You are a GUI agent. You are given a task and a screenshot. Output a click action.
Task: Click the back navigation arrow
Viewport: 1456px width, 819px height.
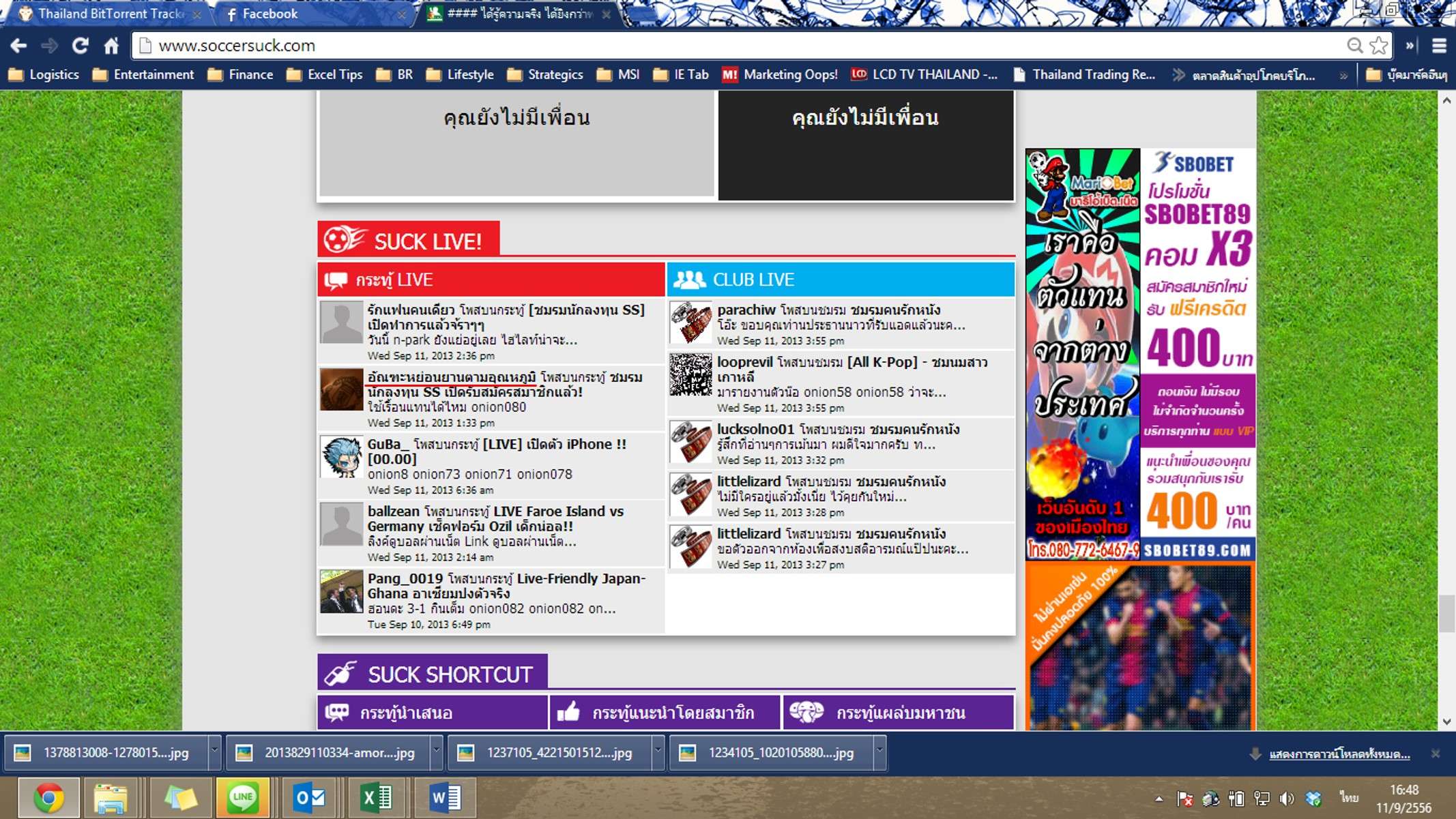click(18, 46)
